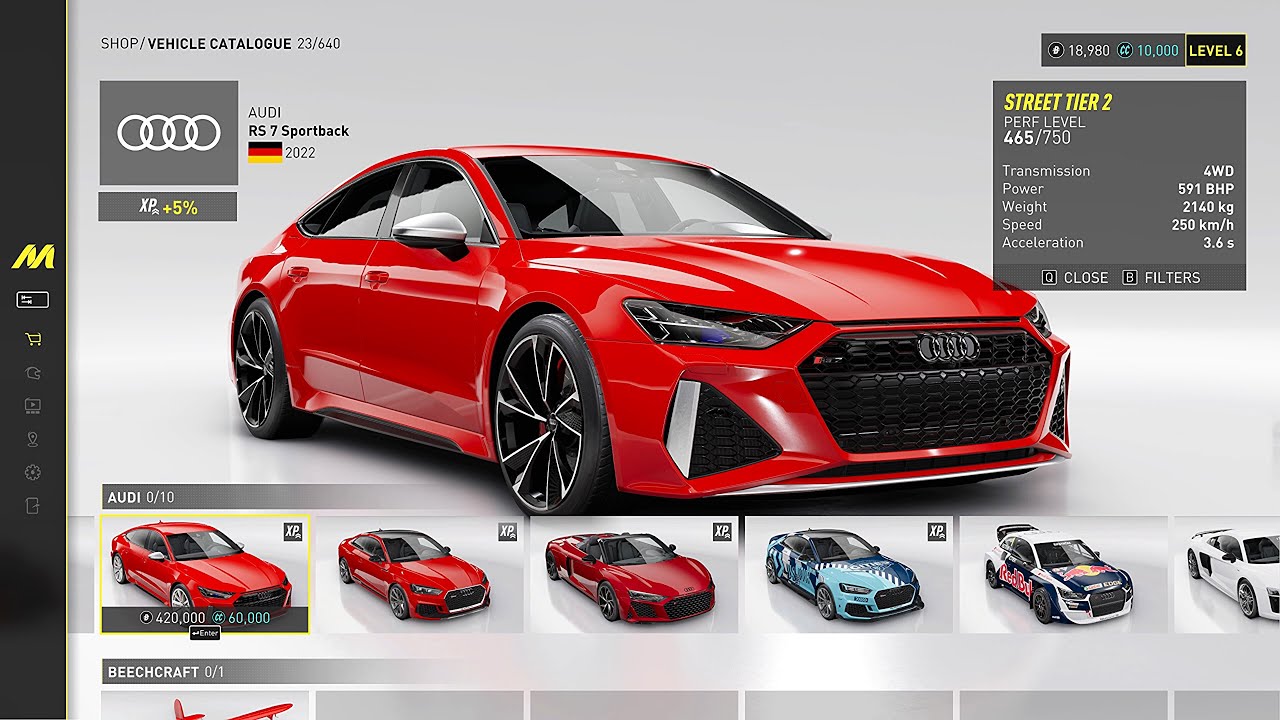The height and width of the screenshot is (720, 1280).
Task: Click the LEVEL 6 badge
Action: pyautogui.click(x=1216, y=51)
